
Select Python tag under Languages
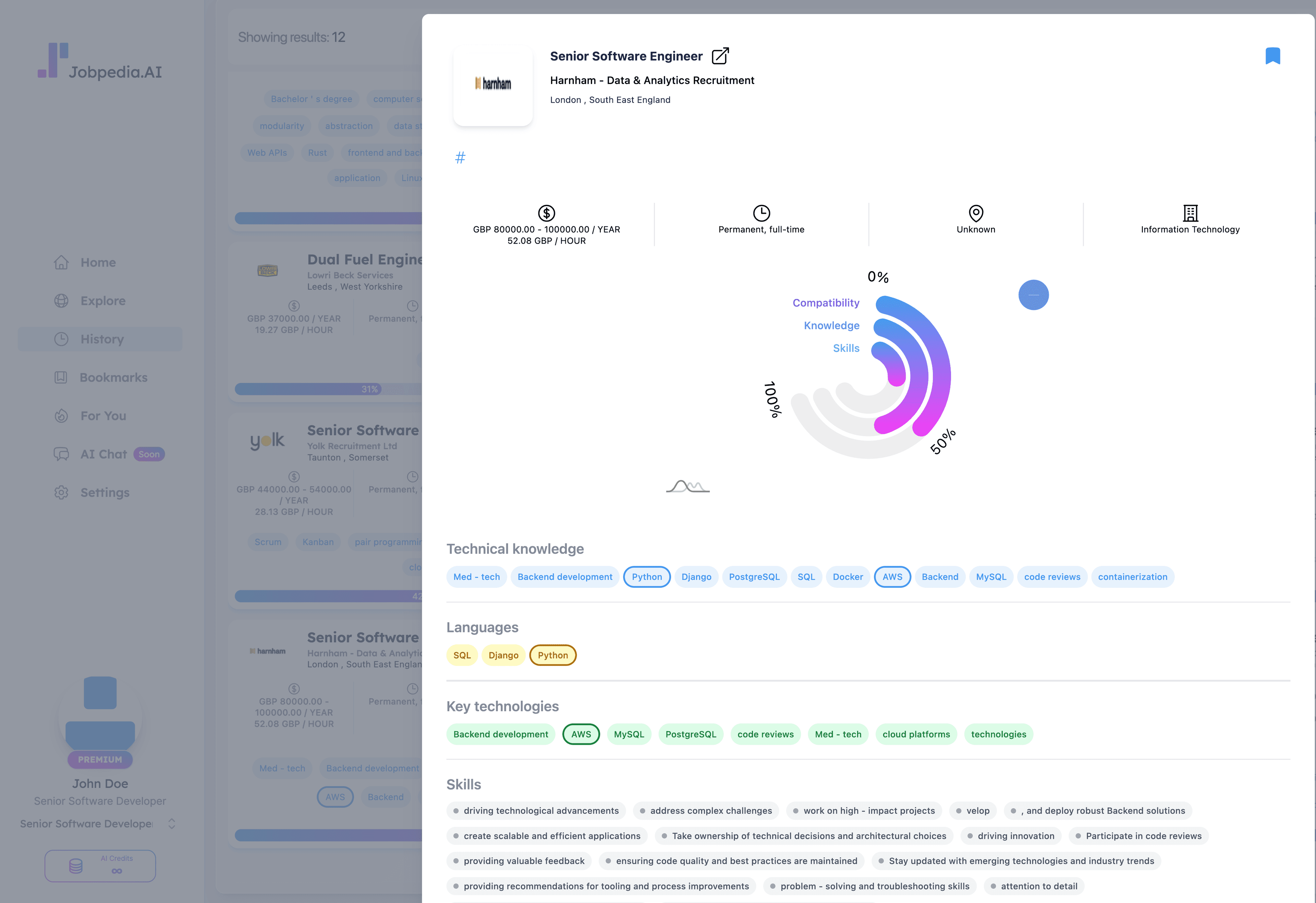(x=553, y=656)
